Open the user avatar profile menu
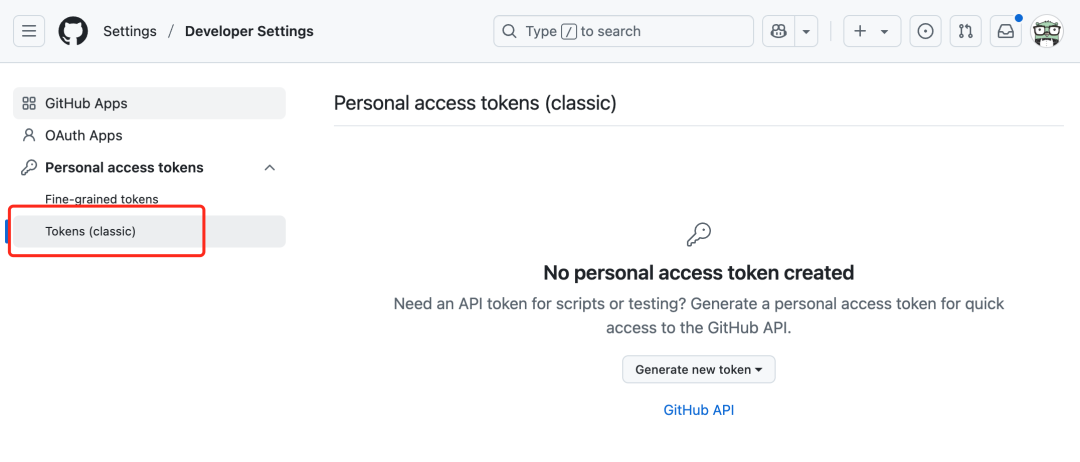The width and height of the screenshot is (1080, 462). (x=1047, y=31)
